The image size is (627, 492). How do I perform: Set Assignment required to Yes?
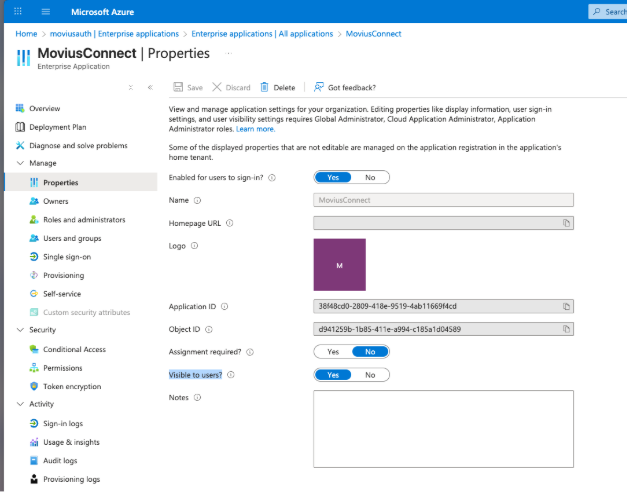[x=333, y=352]
